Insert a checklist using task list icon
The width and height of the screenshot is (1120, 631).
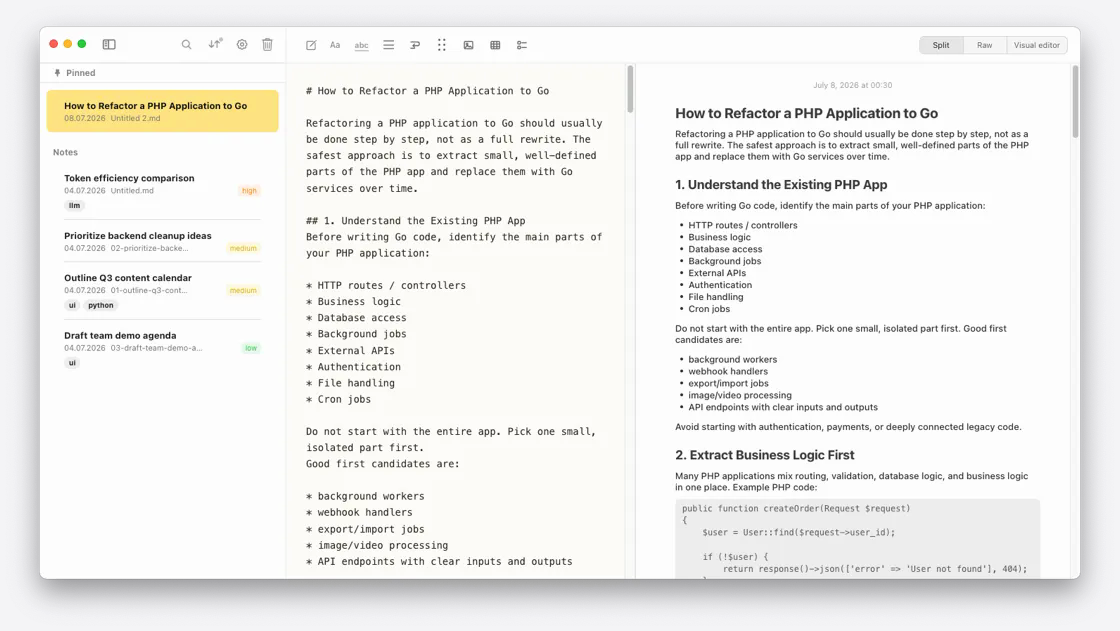click(x=522, y=45)
